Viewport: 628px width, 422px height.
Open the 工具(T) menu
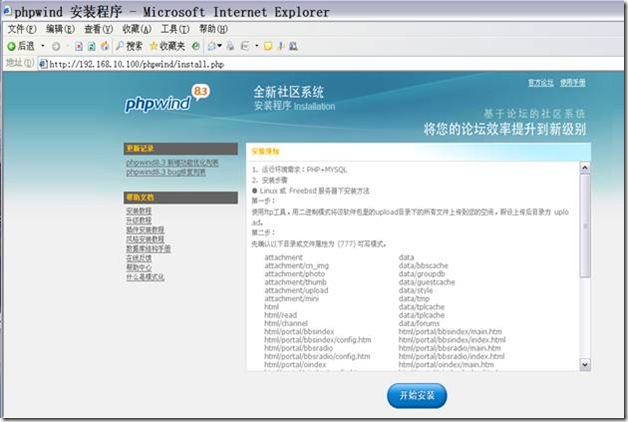coord(175,29)
